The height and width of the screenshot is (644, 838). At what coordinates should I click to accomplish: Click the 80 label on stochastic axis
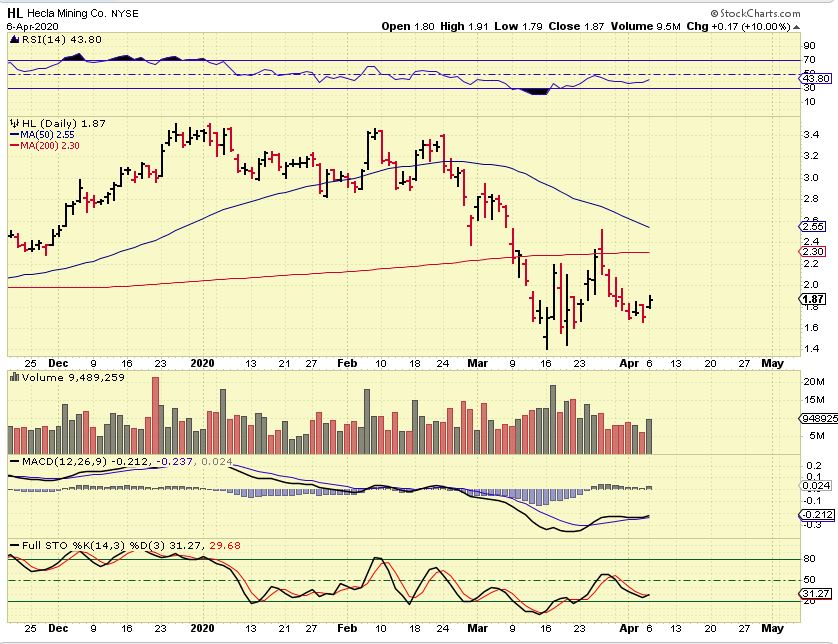[809, 558]
